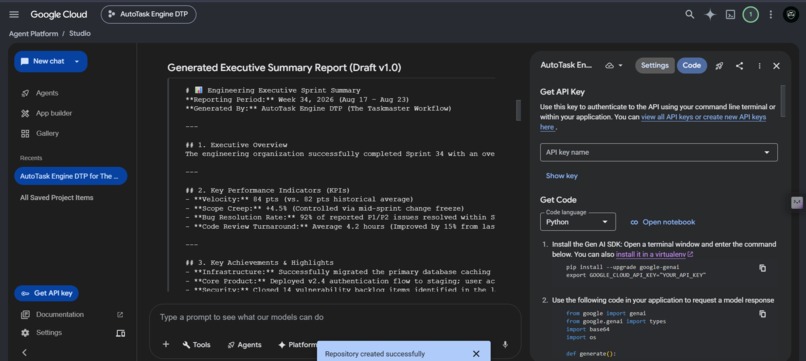Click the '**Scope Creep:** +4.5%' line
Viewport: 806px width, 361px height.
(324, 208)
